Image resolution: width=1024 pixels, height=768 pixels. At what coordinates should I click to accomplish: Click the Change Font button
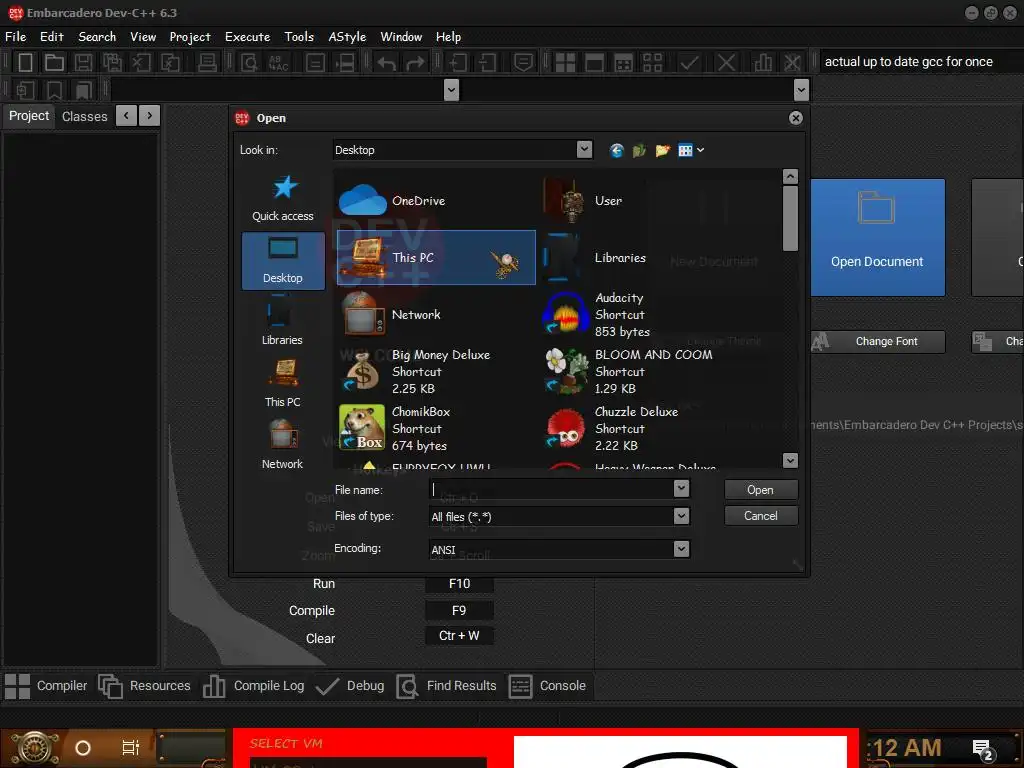tap(878, 342)
